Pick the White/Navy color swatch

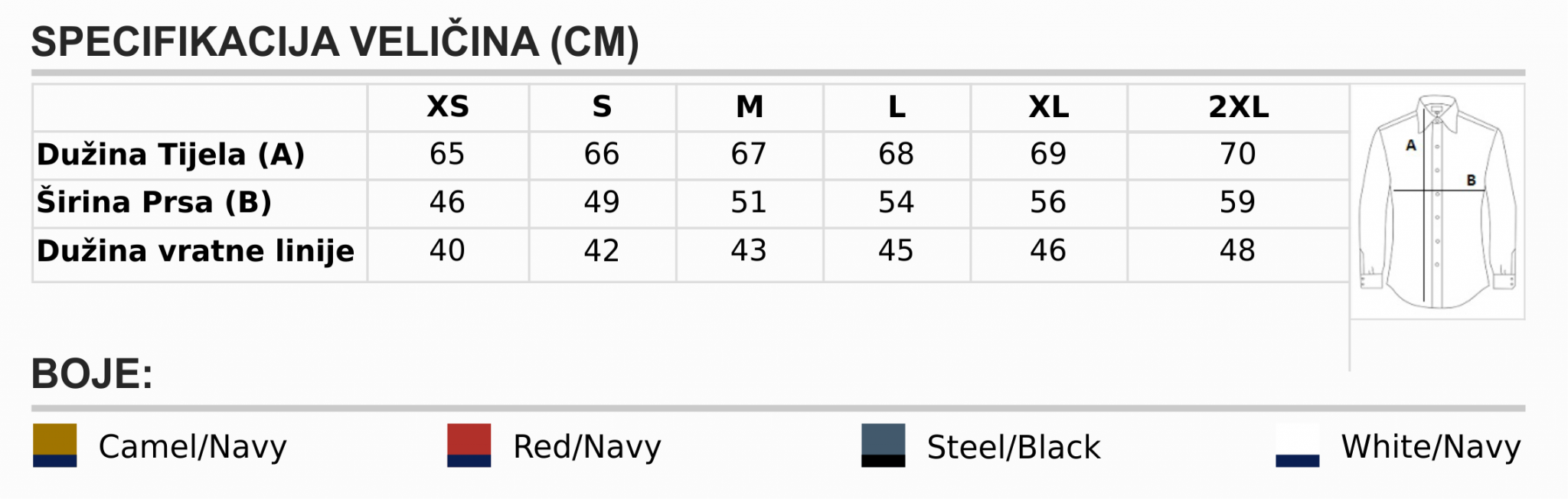(x=1297, y=445)
